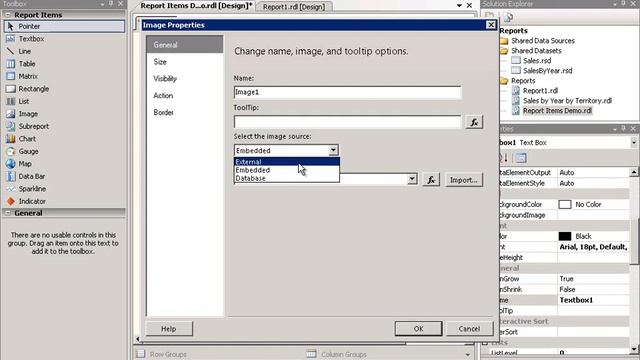Click in the Name input field
Image resolution: width=640 pixels, height=360 pixels.
pos(347,92)
